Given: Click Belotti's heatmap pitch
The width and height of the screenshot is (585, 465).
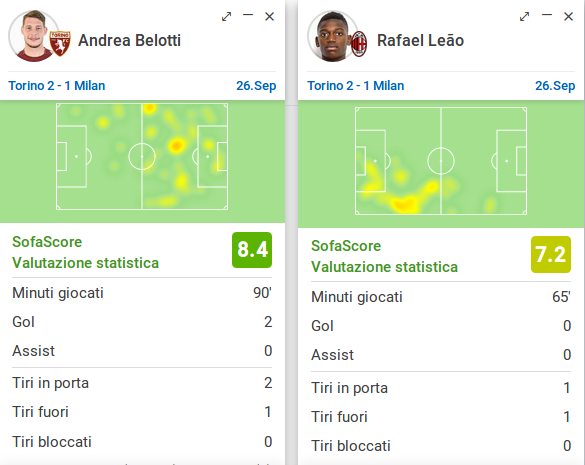Looking at the screenshot, I should [x=142, y=157].
